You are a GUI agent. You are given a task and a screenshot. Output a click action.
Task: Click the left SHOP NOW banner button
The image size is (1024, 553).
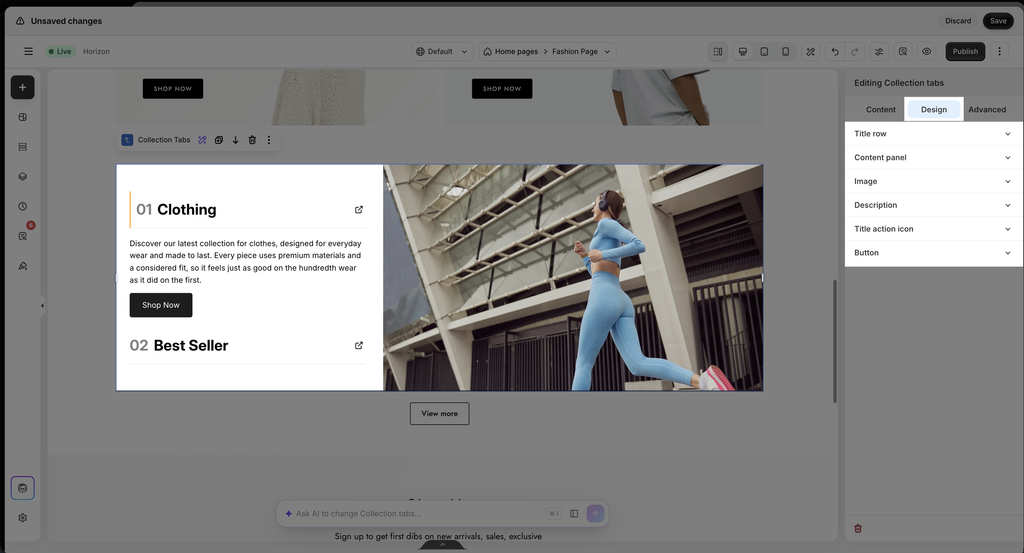[173, 89]
